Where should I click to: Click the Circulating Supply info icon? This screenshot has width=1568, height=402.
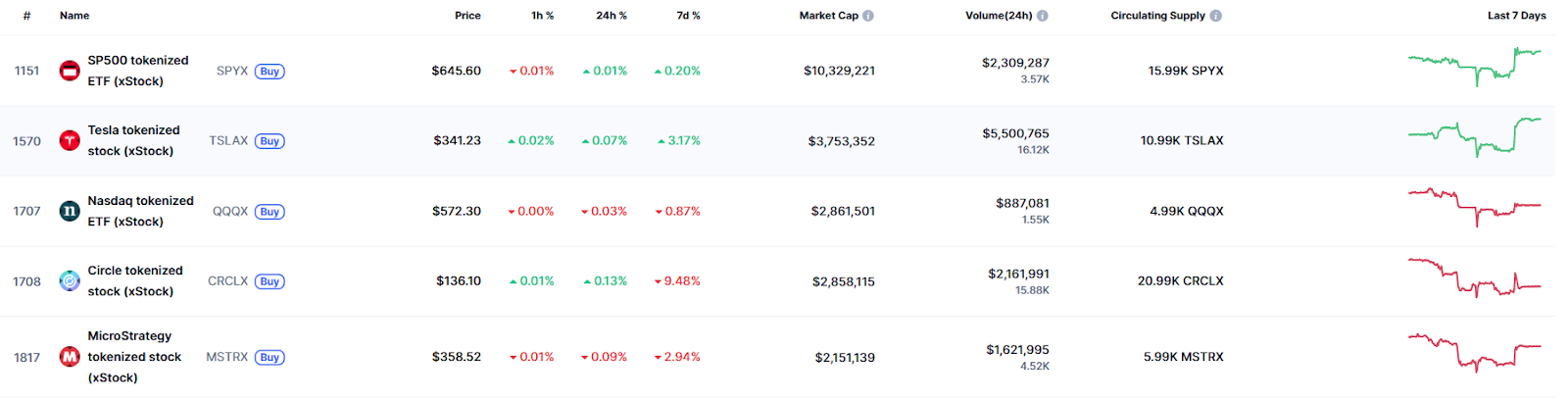(x=1216, y=16)
